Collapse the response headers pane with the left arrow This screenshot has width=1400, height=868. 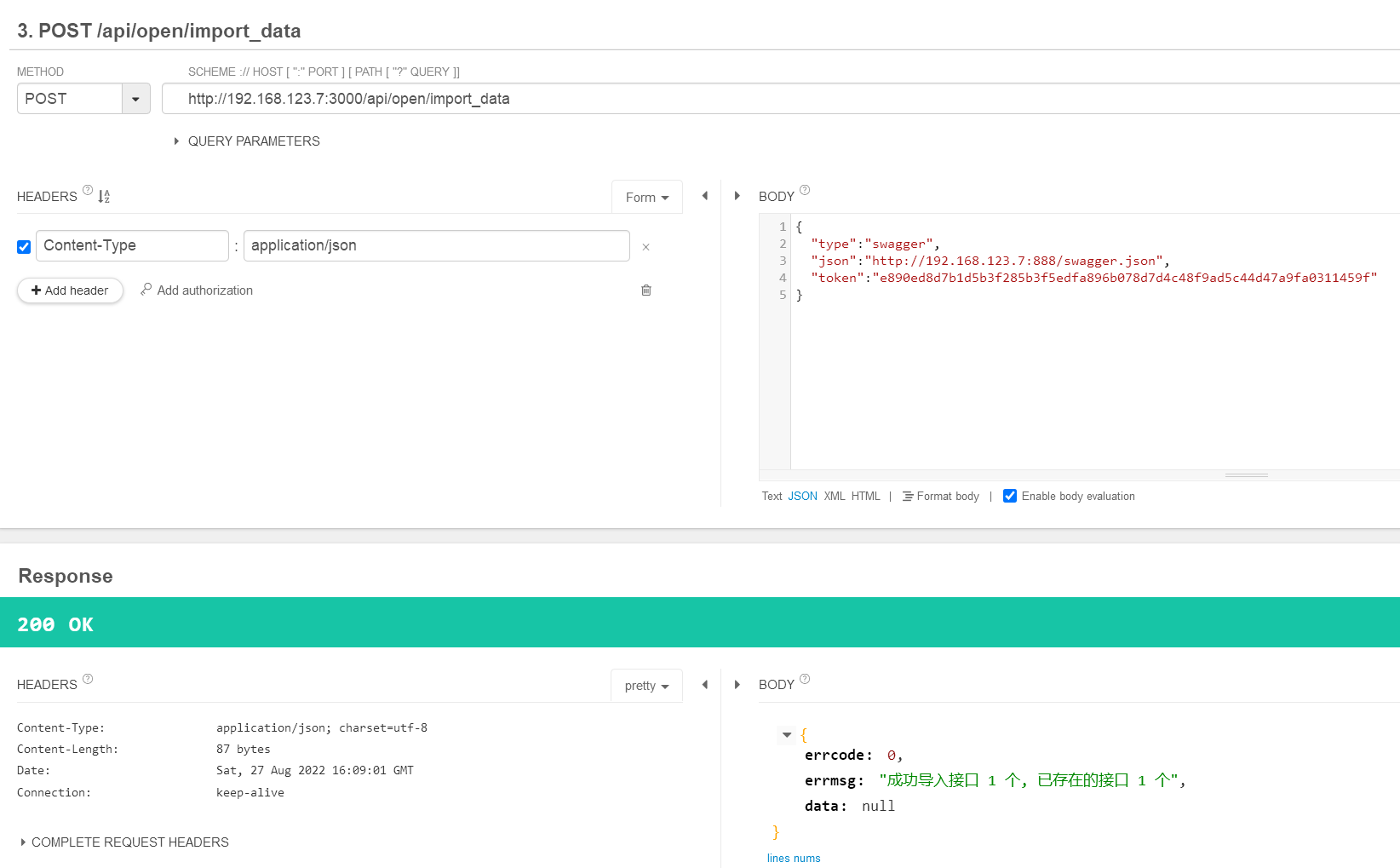click(x=704, y=685)
